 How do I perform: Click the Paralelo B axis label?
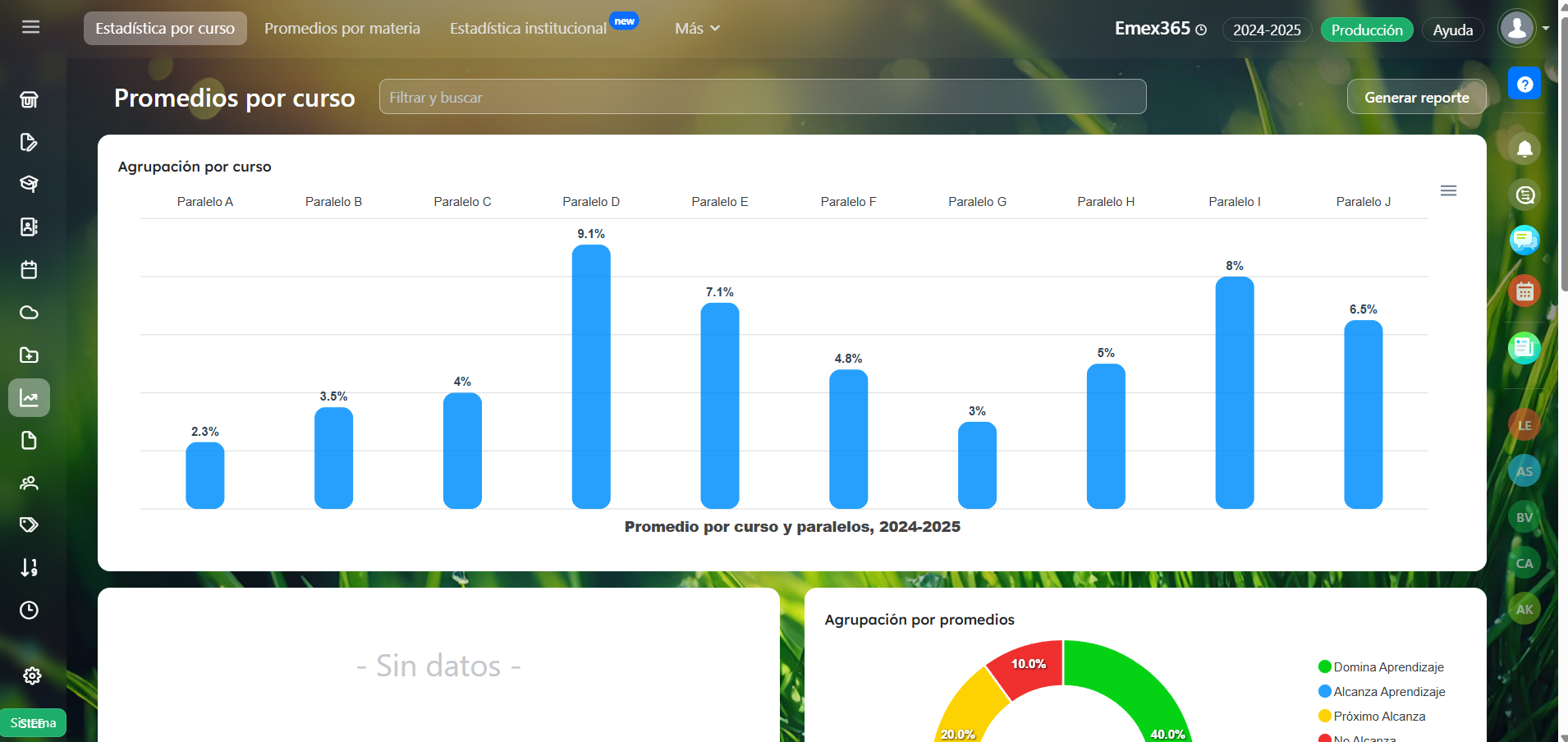coord(333,202)
